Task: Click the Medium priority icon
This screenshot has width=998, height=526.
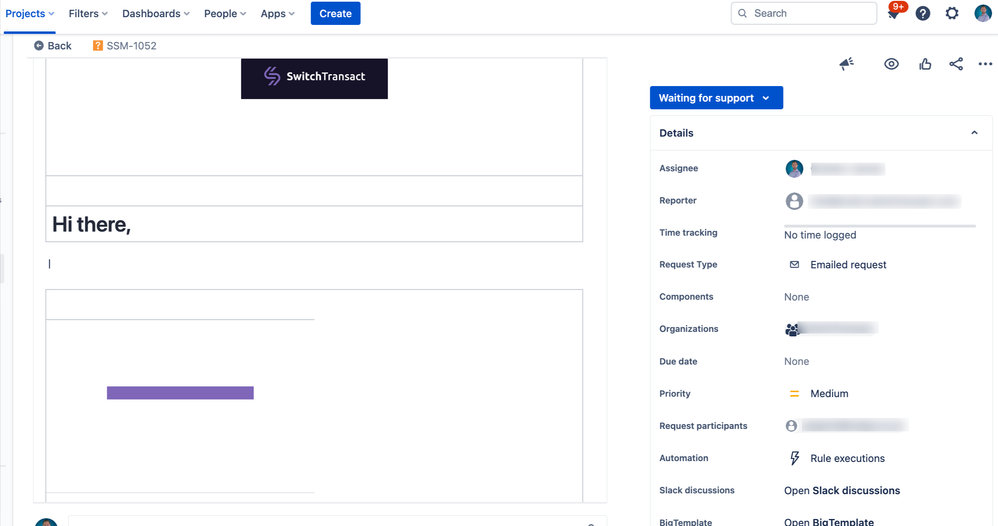Action: [x=794, y=394]
